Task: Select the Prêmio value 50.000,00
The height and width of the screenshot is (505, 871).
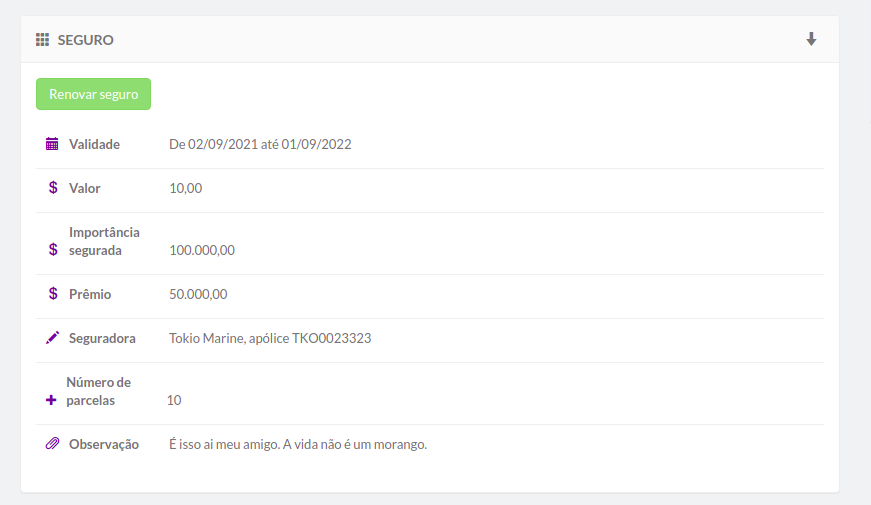Action: (x=198, y=294)
